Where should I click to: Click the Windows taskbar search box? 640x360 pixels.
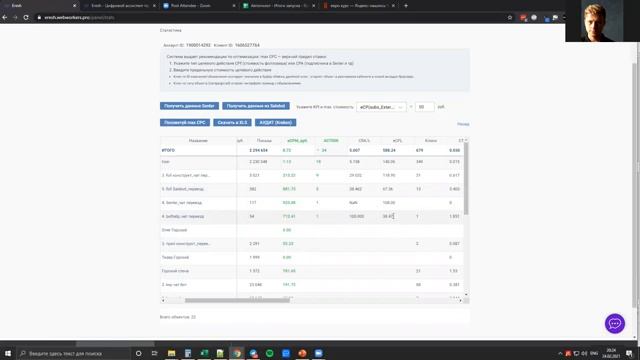pos(73,353)
